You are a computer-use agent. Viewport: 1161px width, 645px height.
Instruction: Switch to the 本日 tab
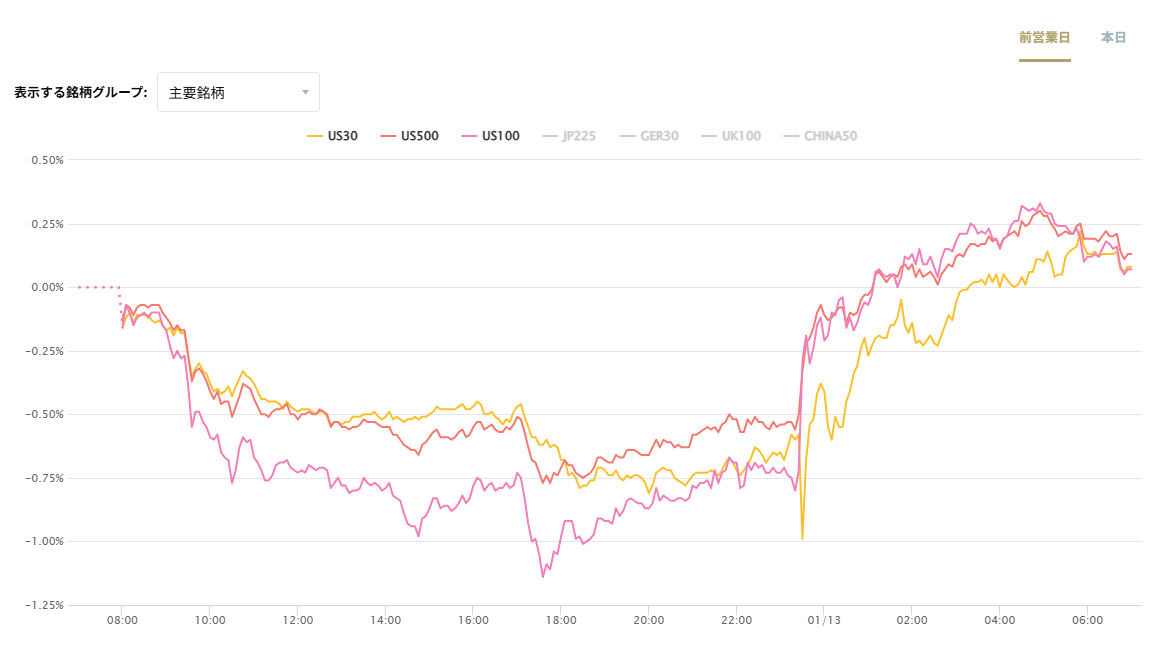1113,38
